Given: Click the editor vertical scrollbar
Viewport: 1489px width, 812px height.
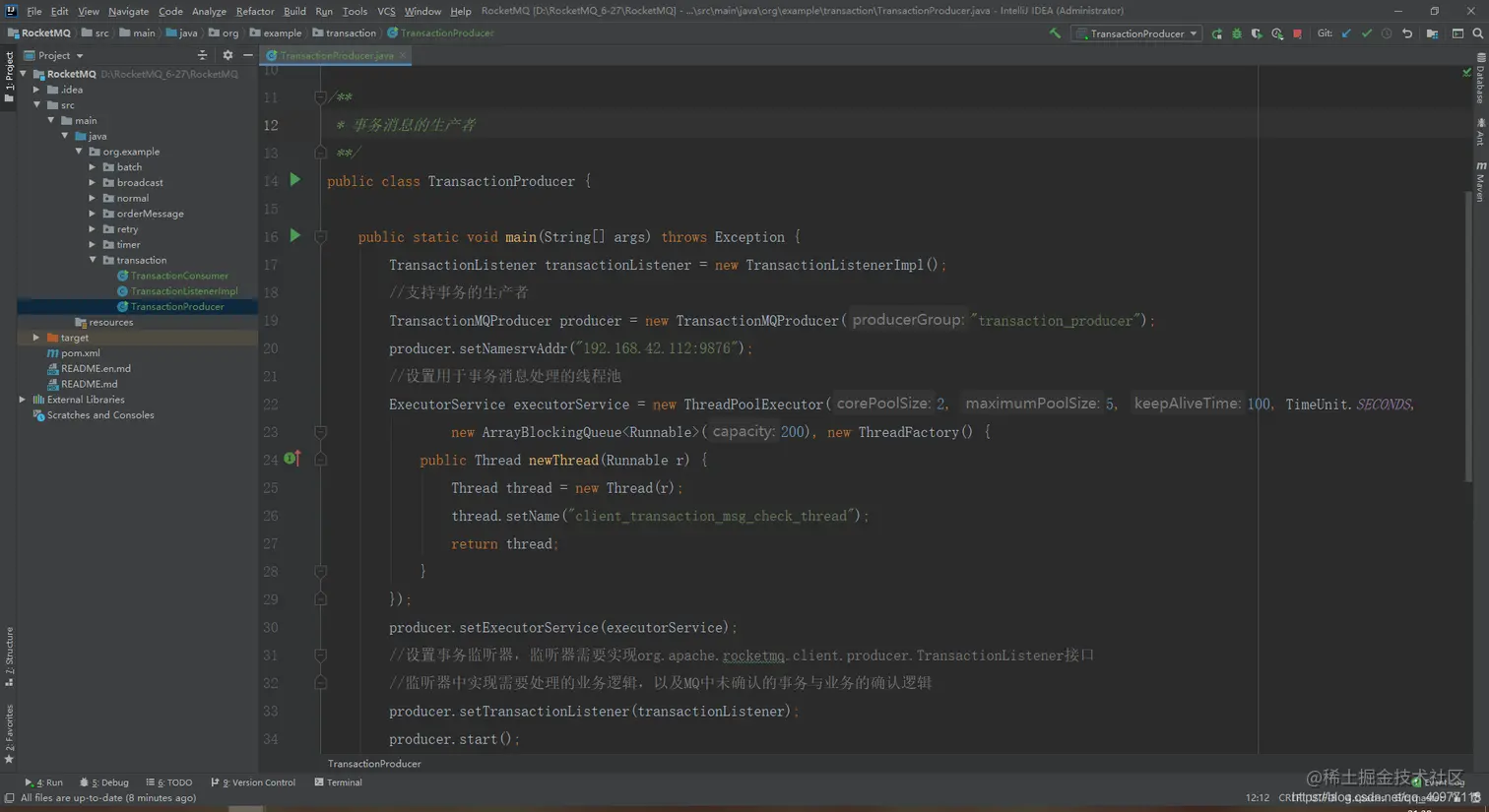Looking at the screenshot, I should [1467, 335].
